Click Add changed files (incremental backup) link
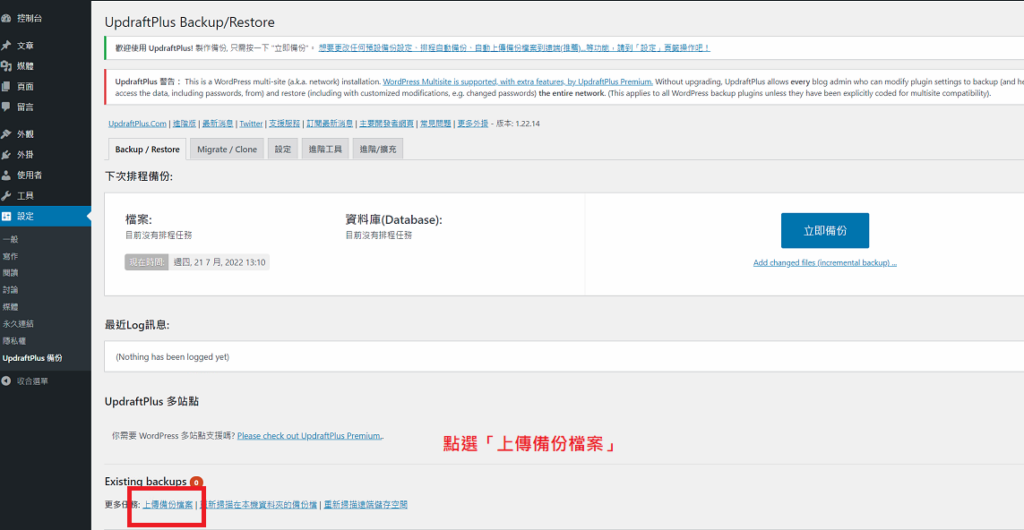Viewport: 1024px width, 530px height. (824, 263)
